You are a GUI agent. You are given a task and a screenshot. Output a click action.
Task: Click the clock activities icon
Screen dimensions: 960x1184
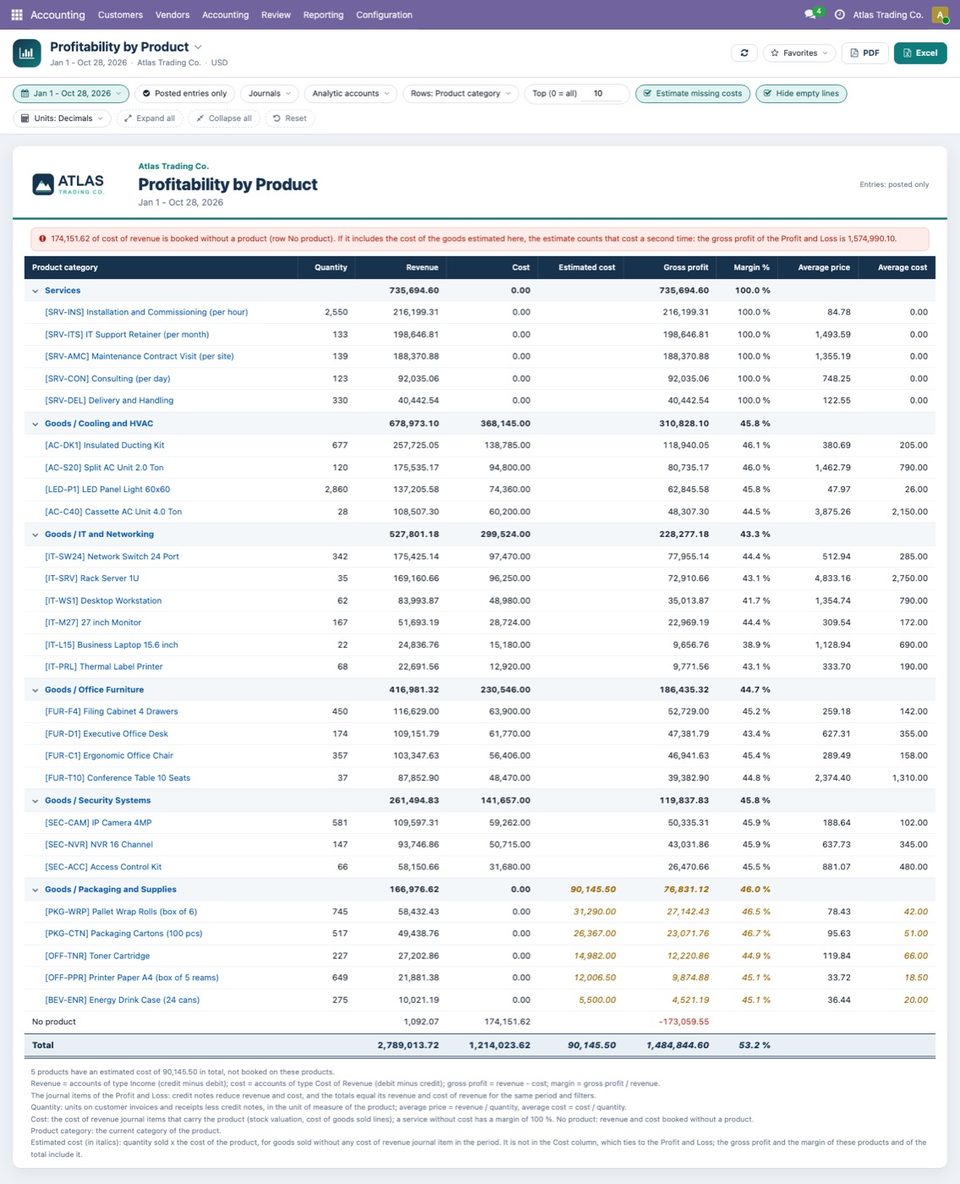[x=839, y=14]
